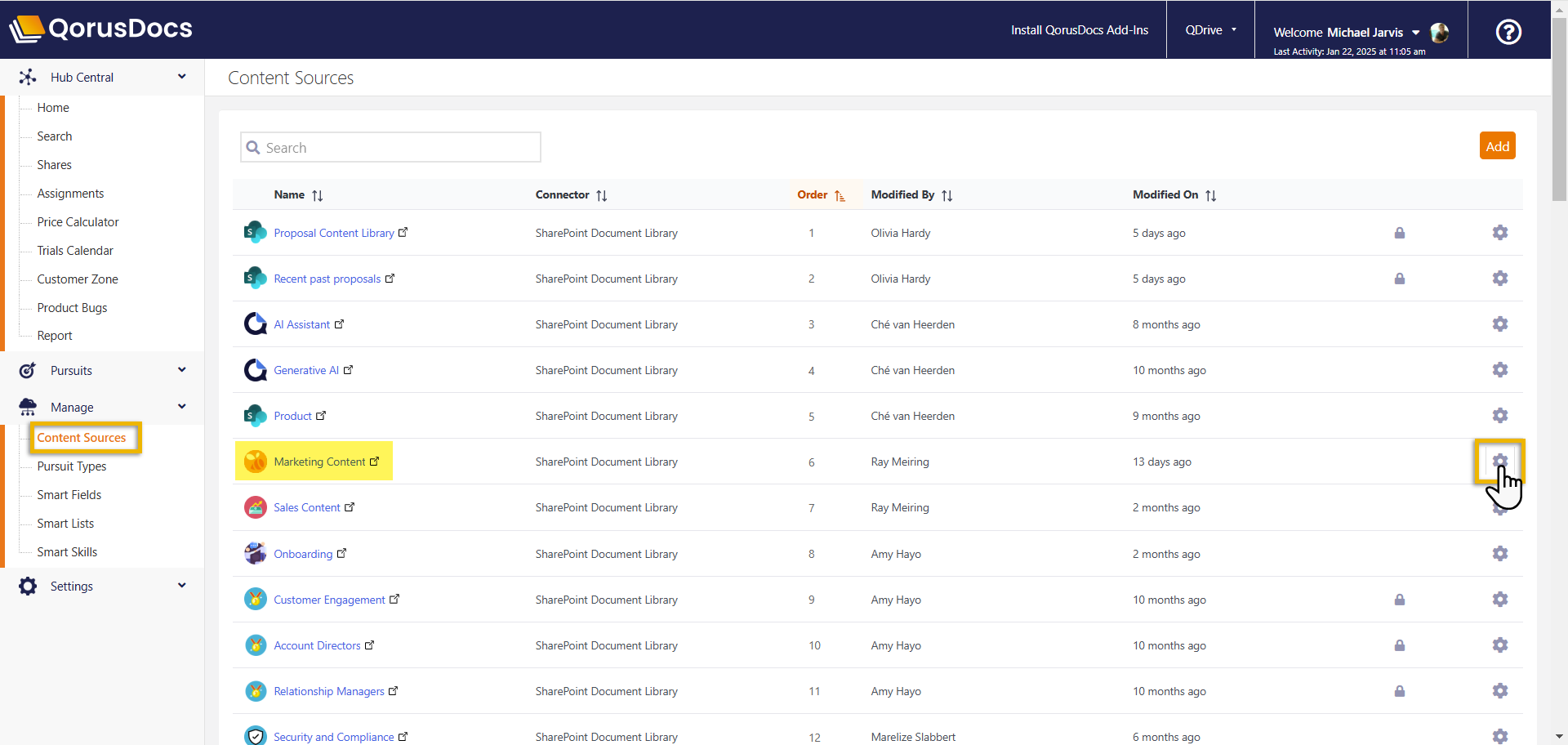This screenshot has width=1568, height=745.
Task: Open external link icon beside Onboarding
Action: [x=341, y=553]
